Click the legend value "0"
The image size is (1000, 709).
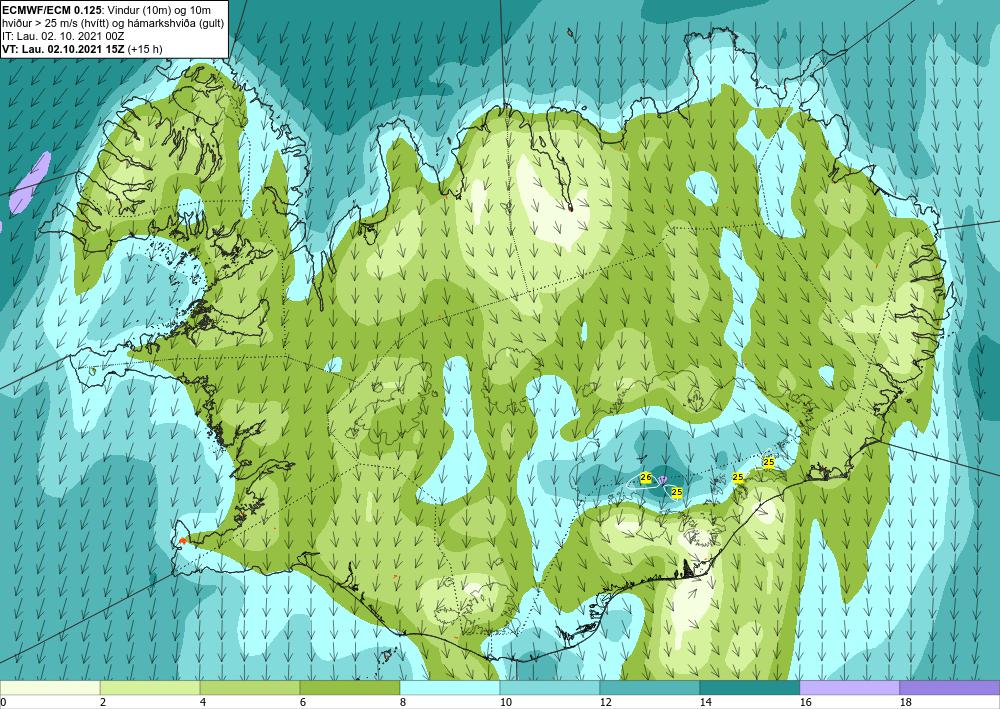click(x=3, y=702)
